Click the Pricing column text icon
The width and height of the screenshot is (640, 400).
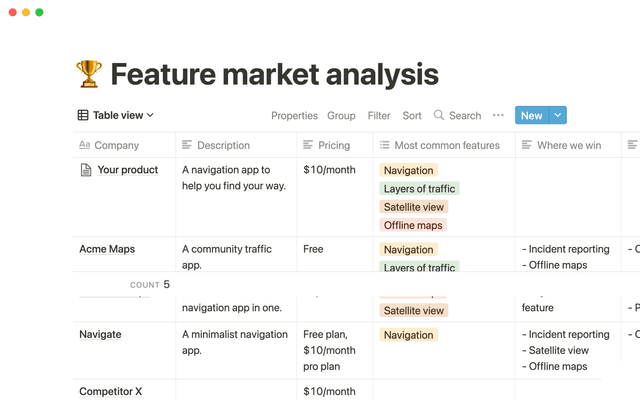click(x=309, y=145)
